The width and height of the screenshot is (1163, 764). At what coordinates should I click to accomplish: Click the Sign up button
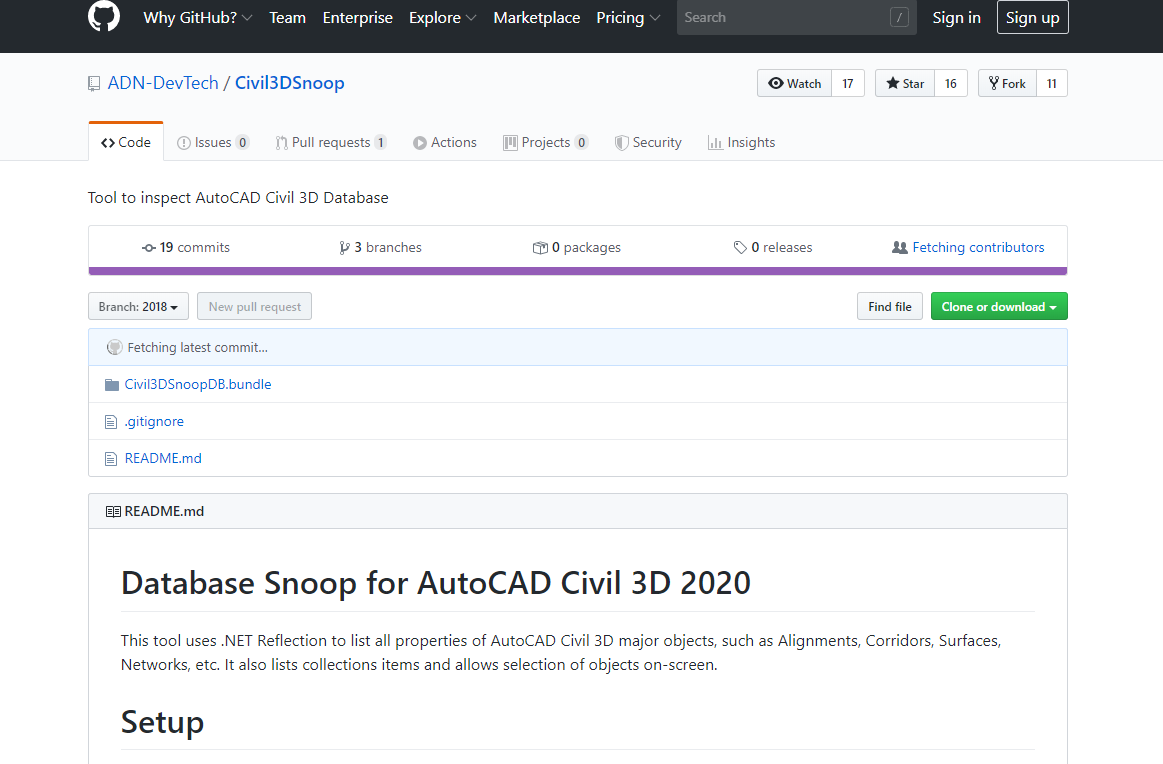coord(1032,17)
